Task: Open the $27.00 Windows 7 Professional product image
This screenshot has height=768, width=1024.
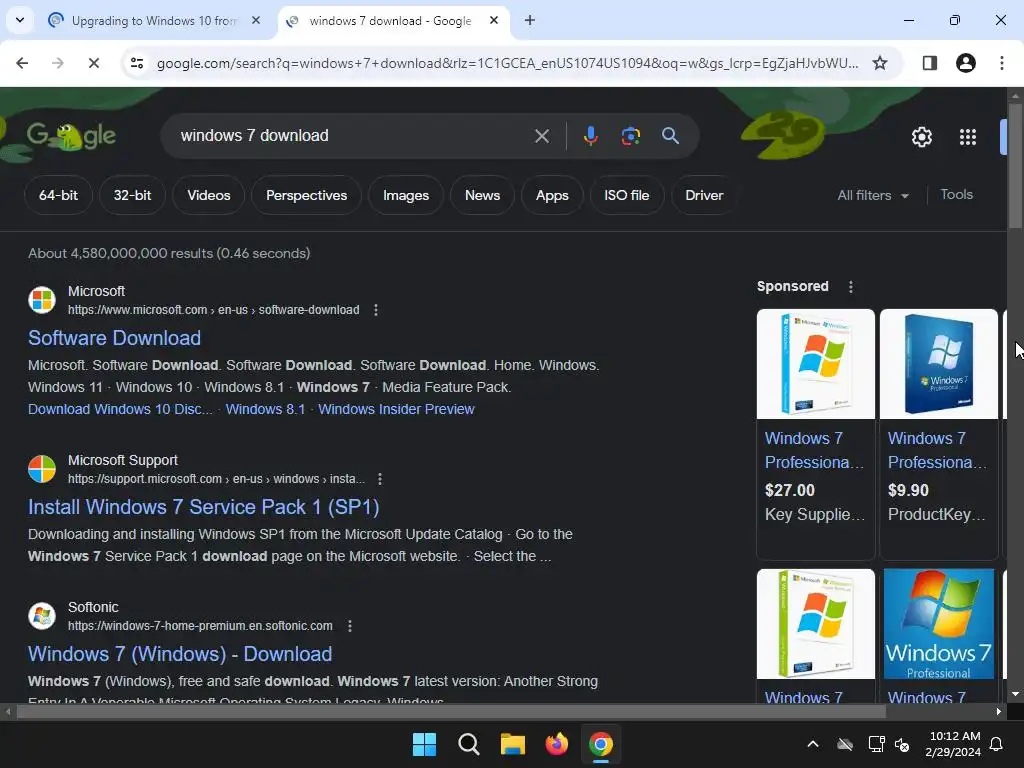Action: click(x=816, y=364)
